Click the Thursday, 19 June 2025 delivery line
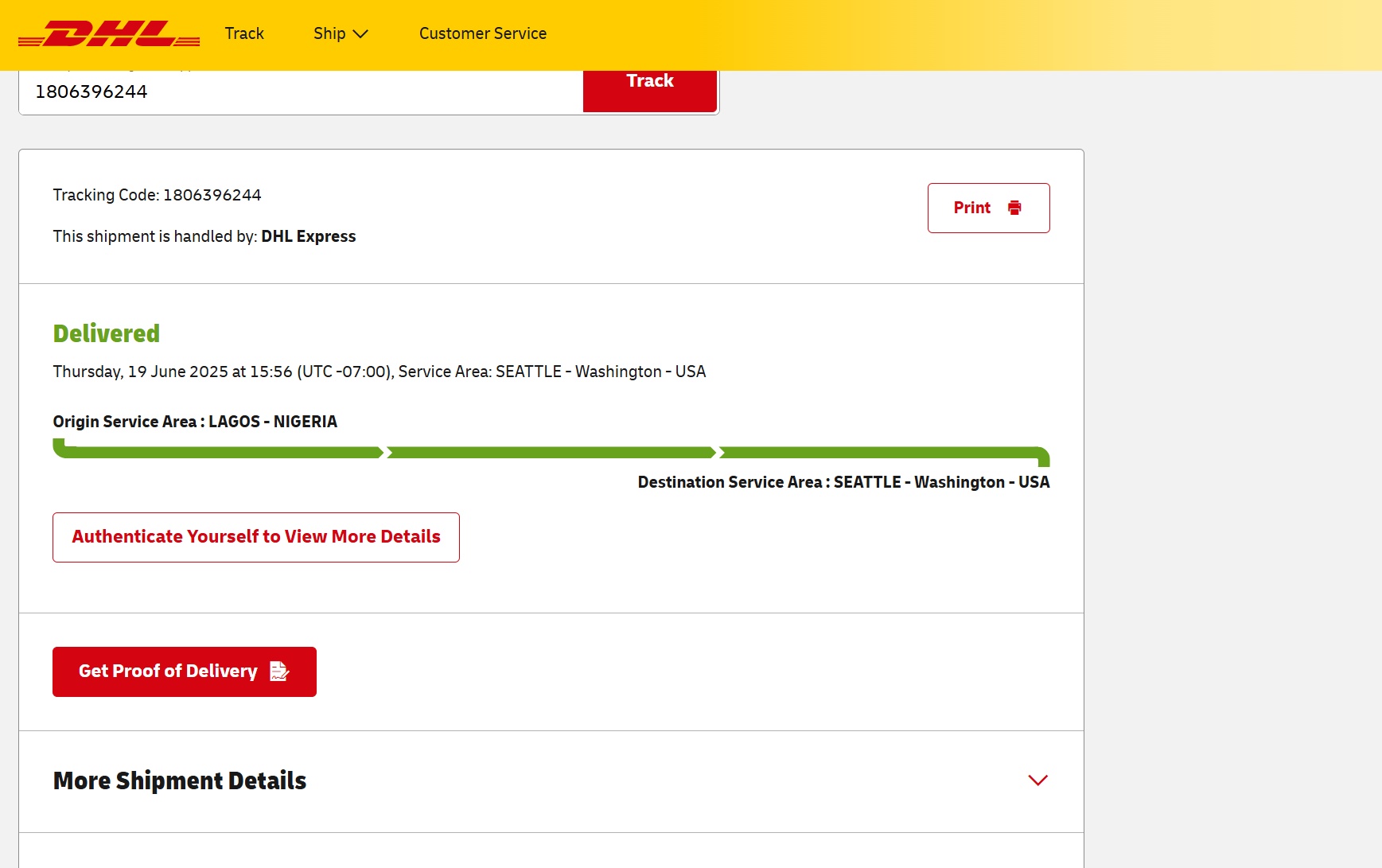Image resolution: width=1382 pixels, height=868 pixels. pyautogui.click(x=380, y=372)
